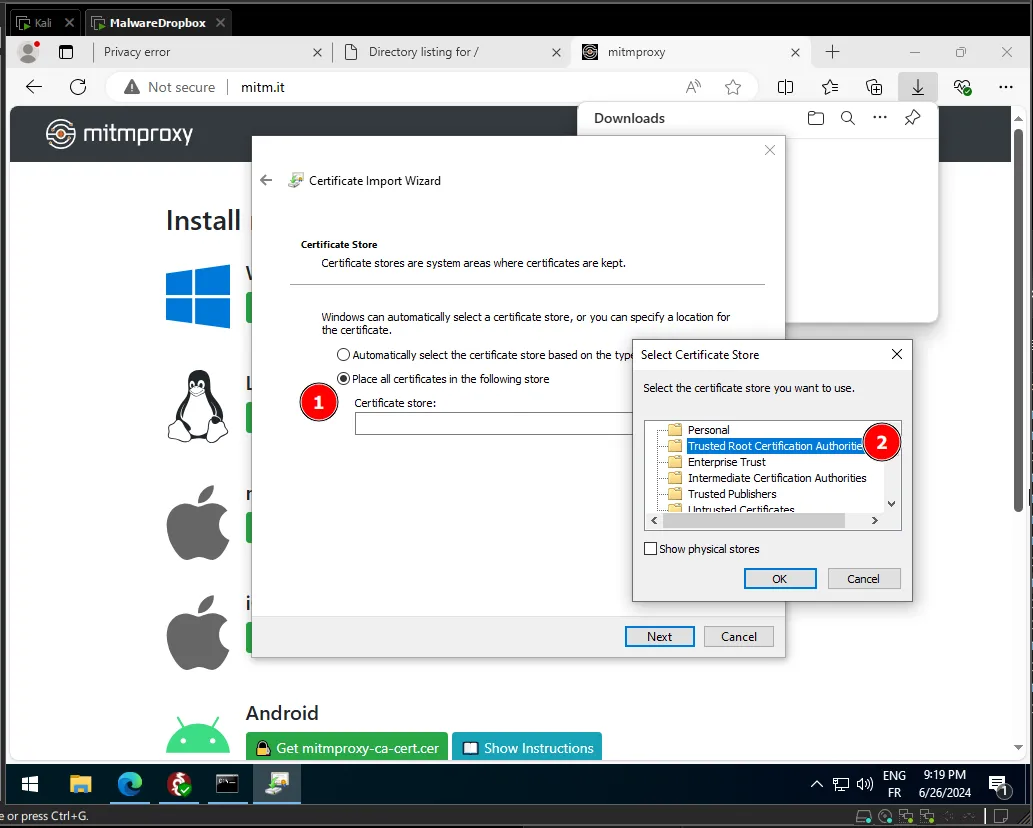1033x828 pixels.
Task: Click the favorites star in address bar
Action: 733,87
